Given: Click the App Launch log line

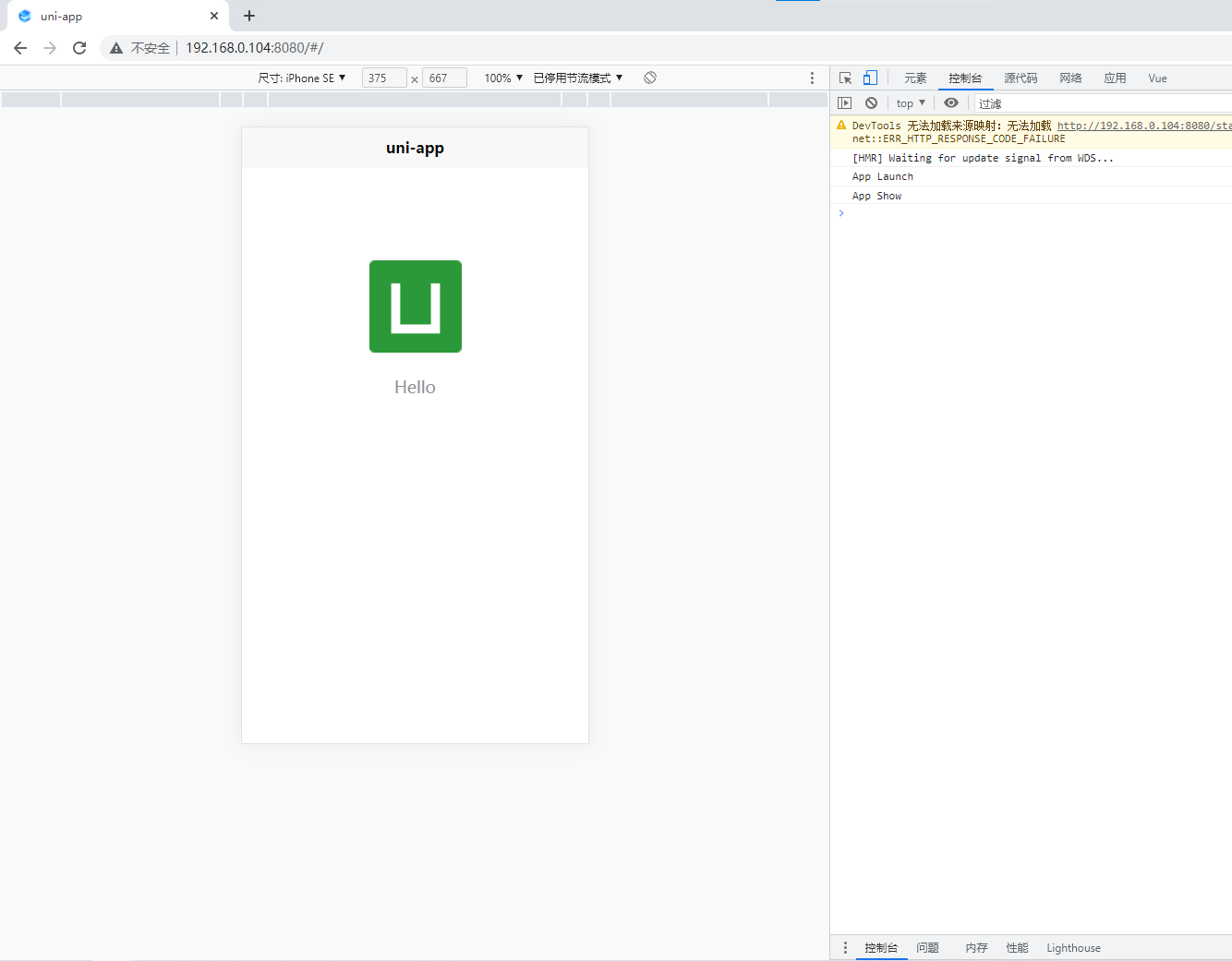Looking at the screenshot, I should point(883,176).
